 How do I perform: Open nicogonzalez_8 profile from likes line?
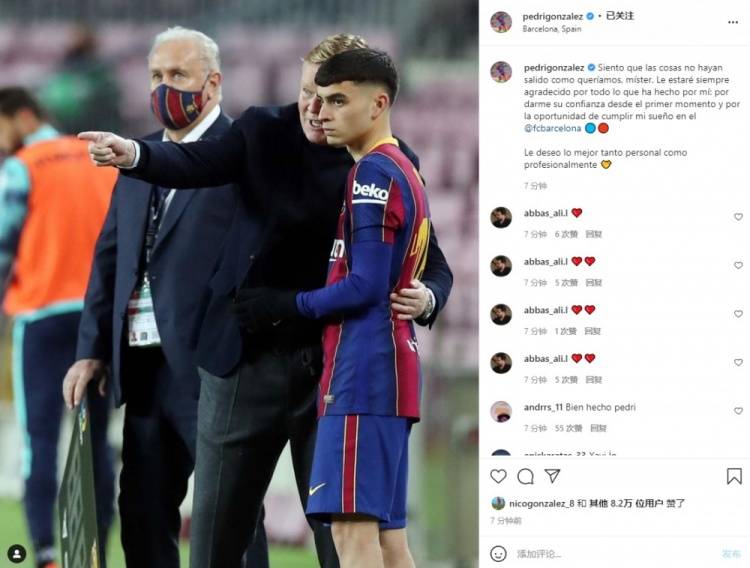[541, 503]
